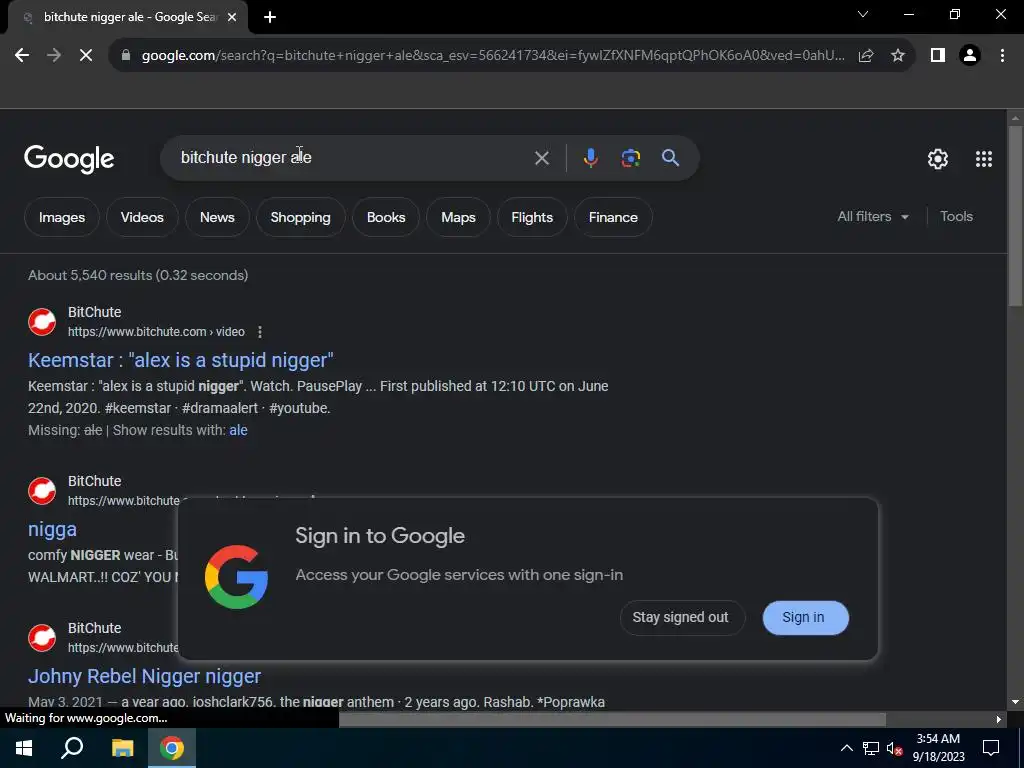Image resolution: width=1024 pixels, height=768 pixels.
Task: Switch to the Books filter
Action: 386,217
